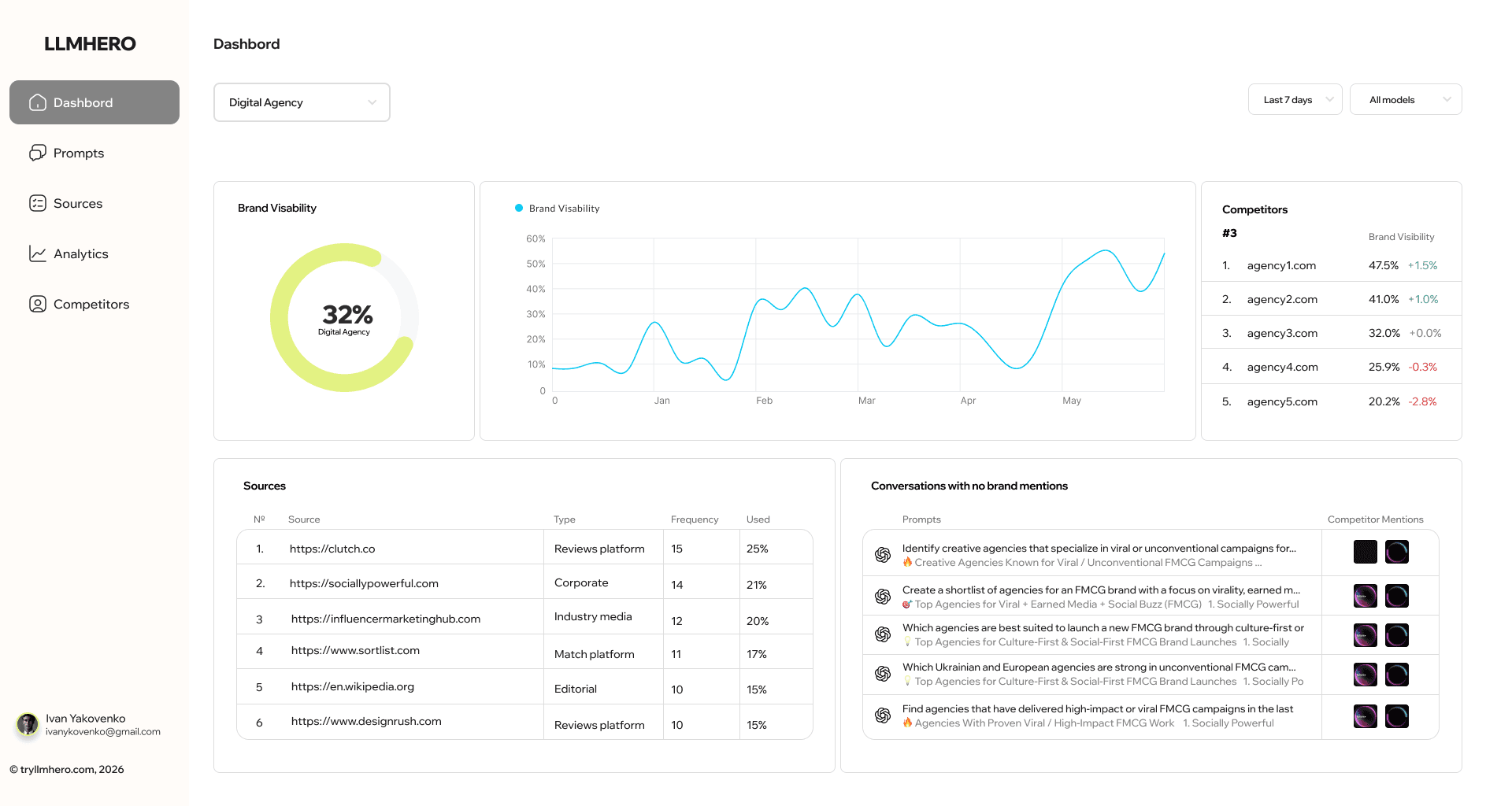This screenshot has width=1512, height=806.
Task: Open the https://clutch.co source link
Action: coord(332,549)
